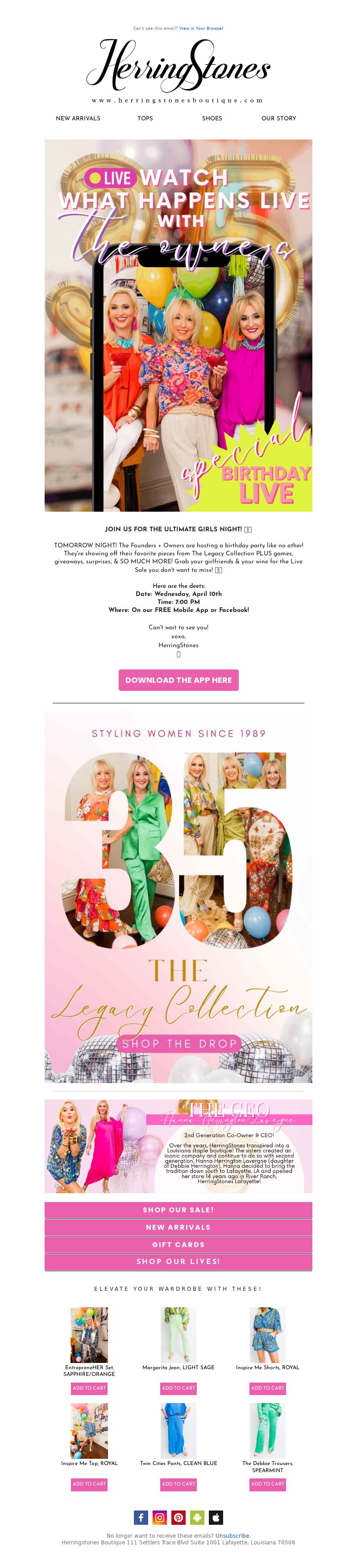Open the Pinterest social icon
The width and height of the screenshot is (357, 1568).
178,1518
